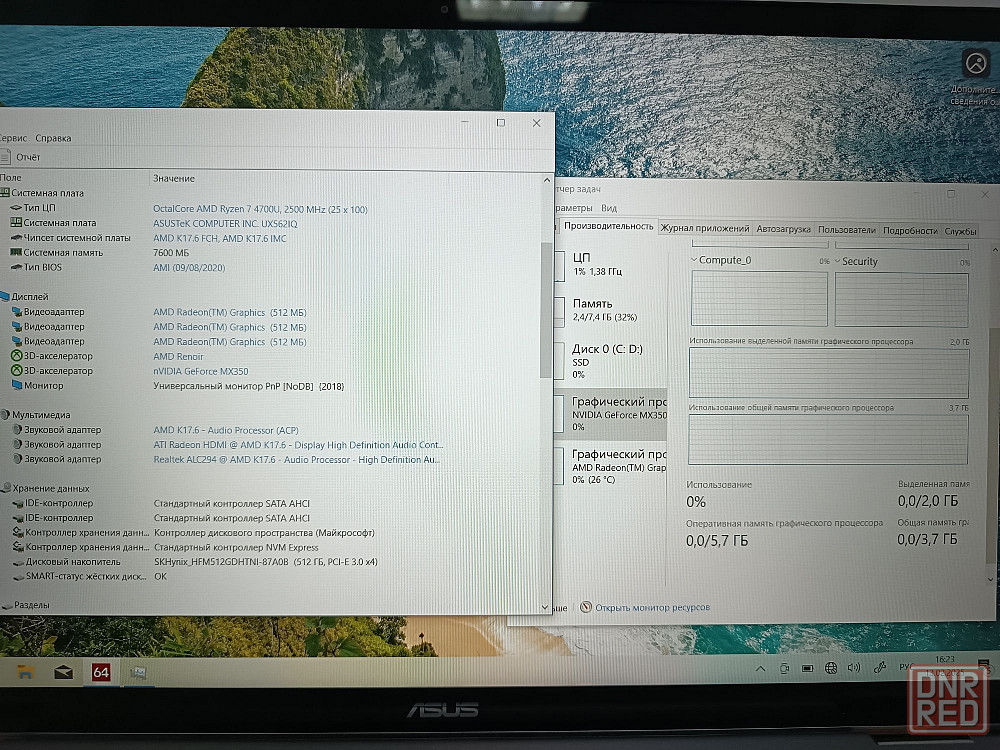Show hidden tray icons with the chevron
Screen dimensions: 1000x750
(x=760, y=668)
